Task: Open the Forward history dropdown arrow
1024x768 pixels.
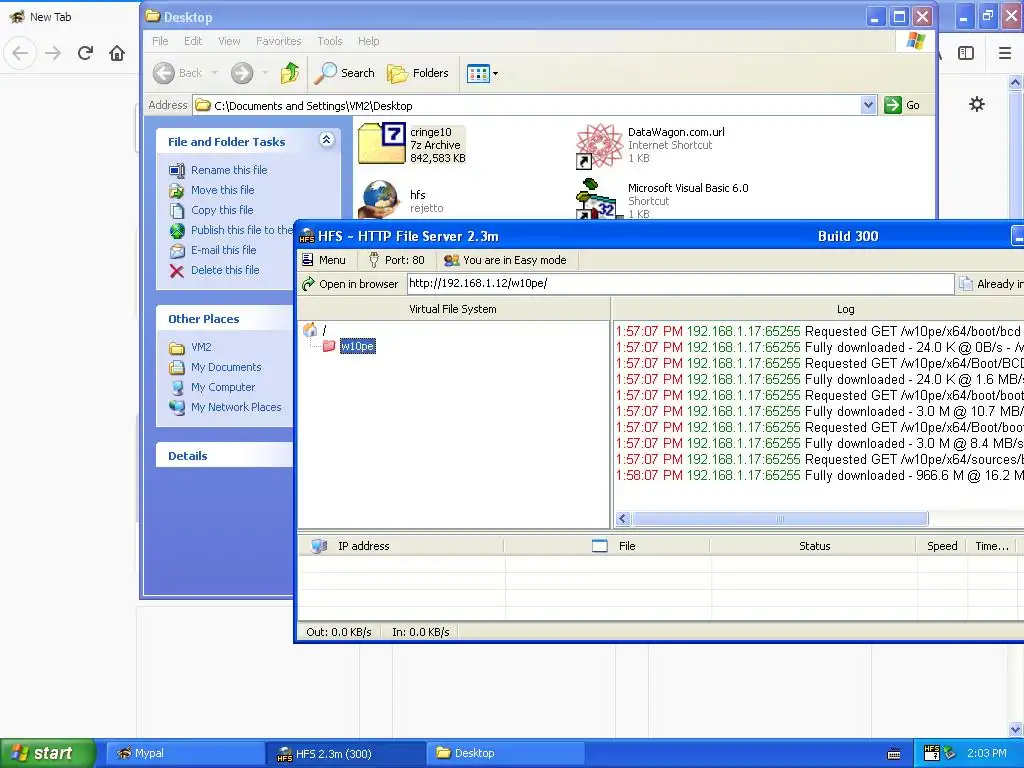Action: [264, 73]
